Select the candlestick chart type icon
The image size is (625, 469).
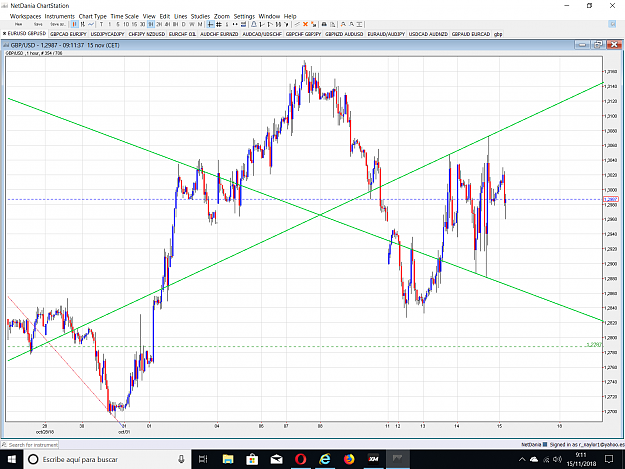pos(74,24)
